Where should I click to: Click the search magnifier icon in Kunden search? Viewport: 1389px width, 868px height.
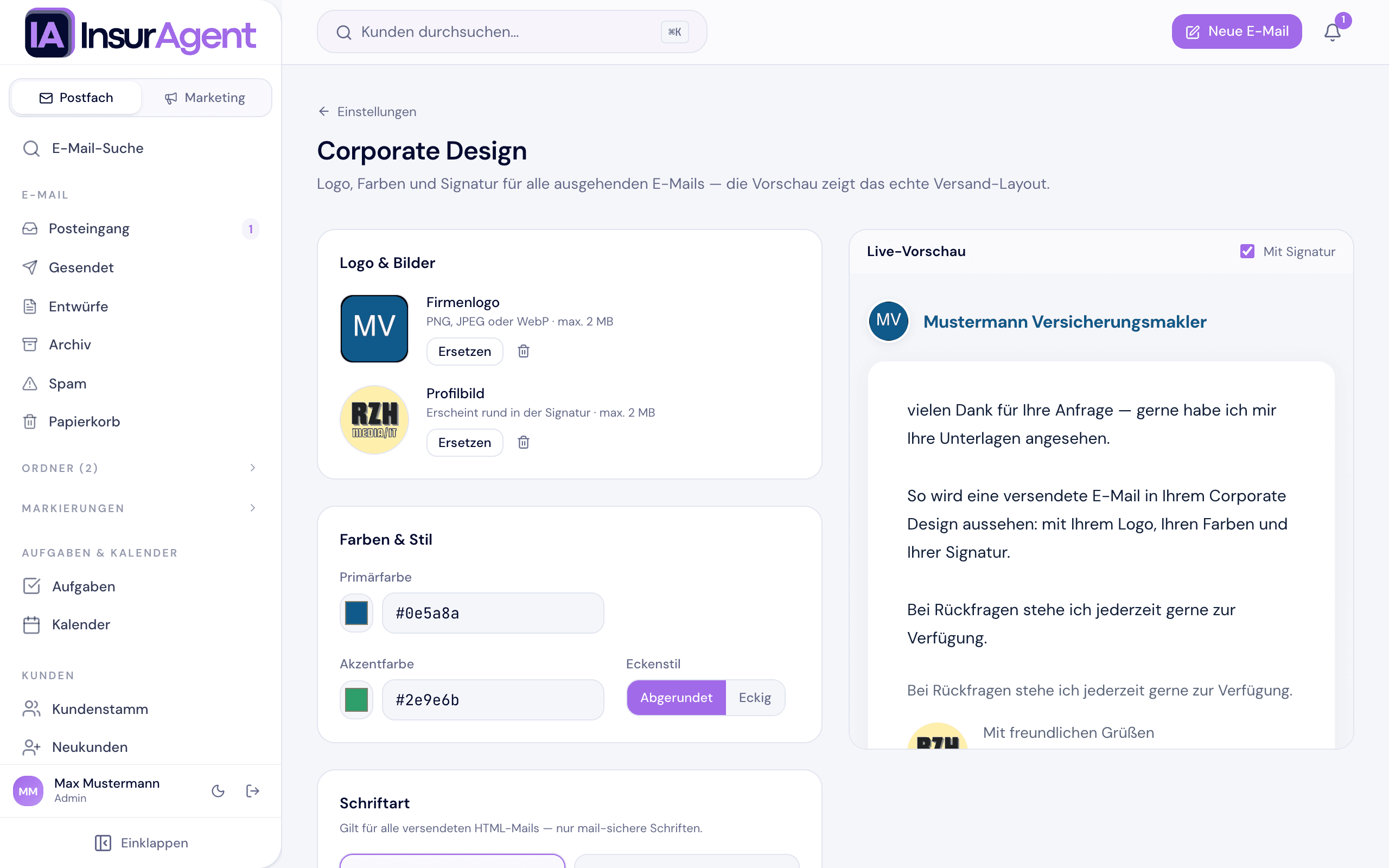point(344,32)
